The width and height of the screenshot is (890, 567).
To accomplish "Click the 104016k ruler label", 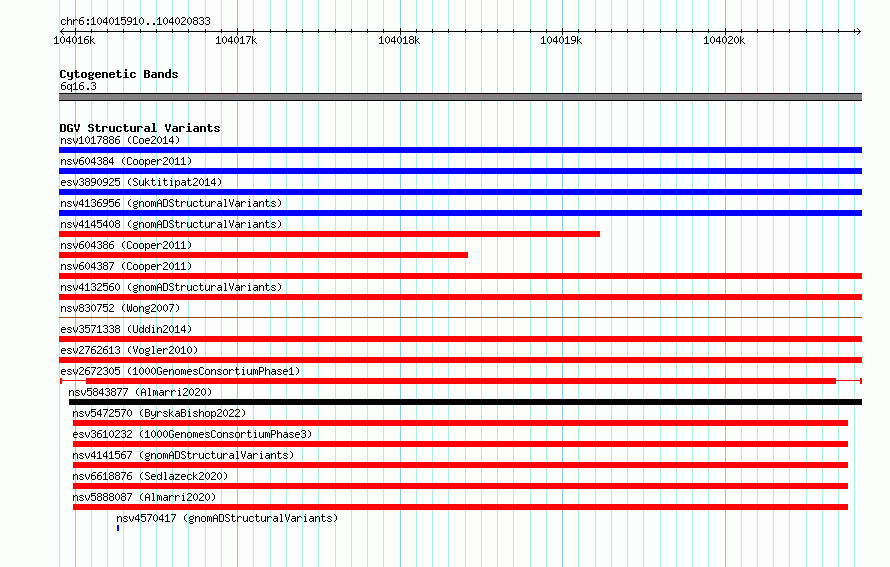I will [74, 40].
